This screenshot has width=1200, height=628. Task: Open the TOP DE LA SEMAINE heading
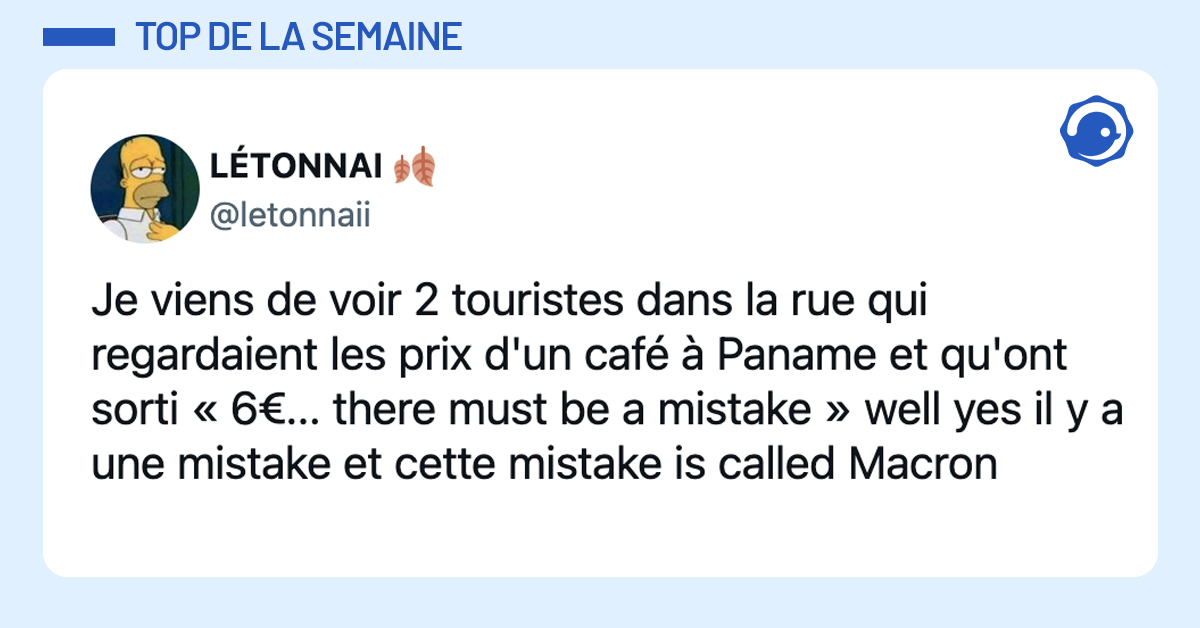298,37
